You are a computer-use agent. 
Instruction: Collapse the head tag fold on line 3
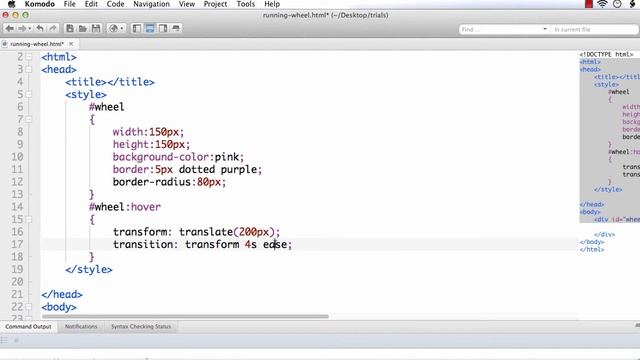(29, 69)
